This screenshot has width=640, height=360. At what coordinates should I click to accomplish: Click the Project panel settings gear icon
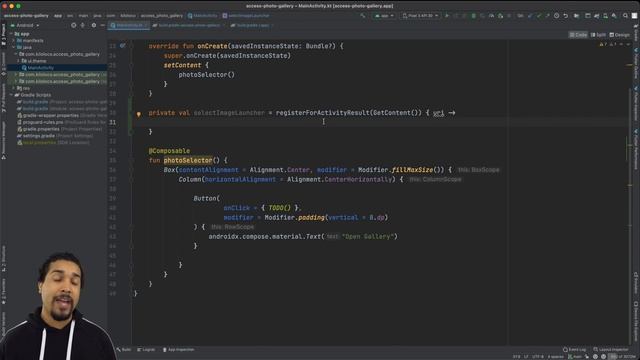click(93, 25)
